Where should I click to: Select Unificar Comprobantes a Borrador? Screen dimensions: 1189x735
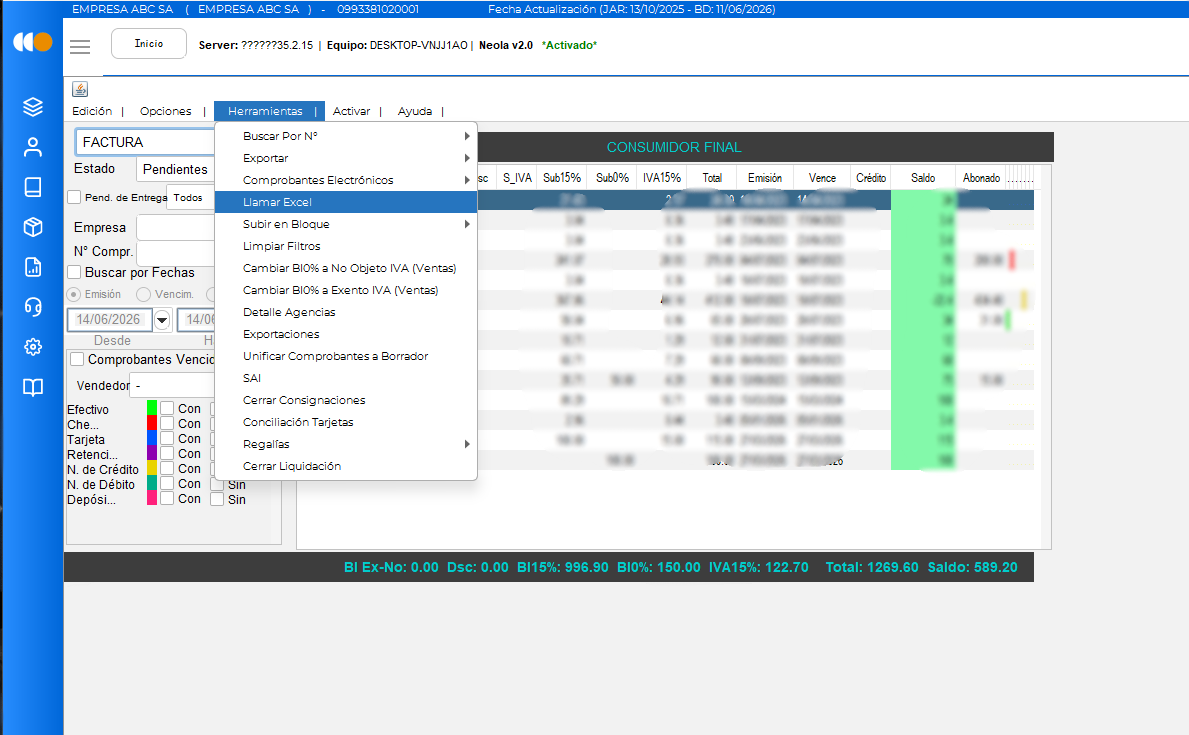pos(346,356)
